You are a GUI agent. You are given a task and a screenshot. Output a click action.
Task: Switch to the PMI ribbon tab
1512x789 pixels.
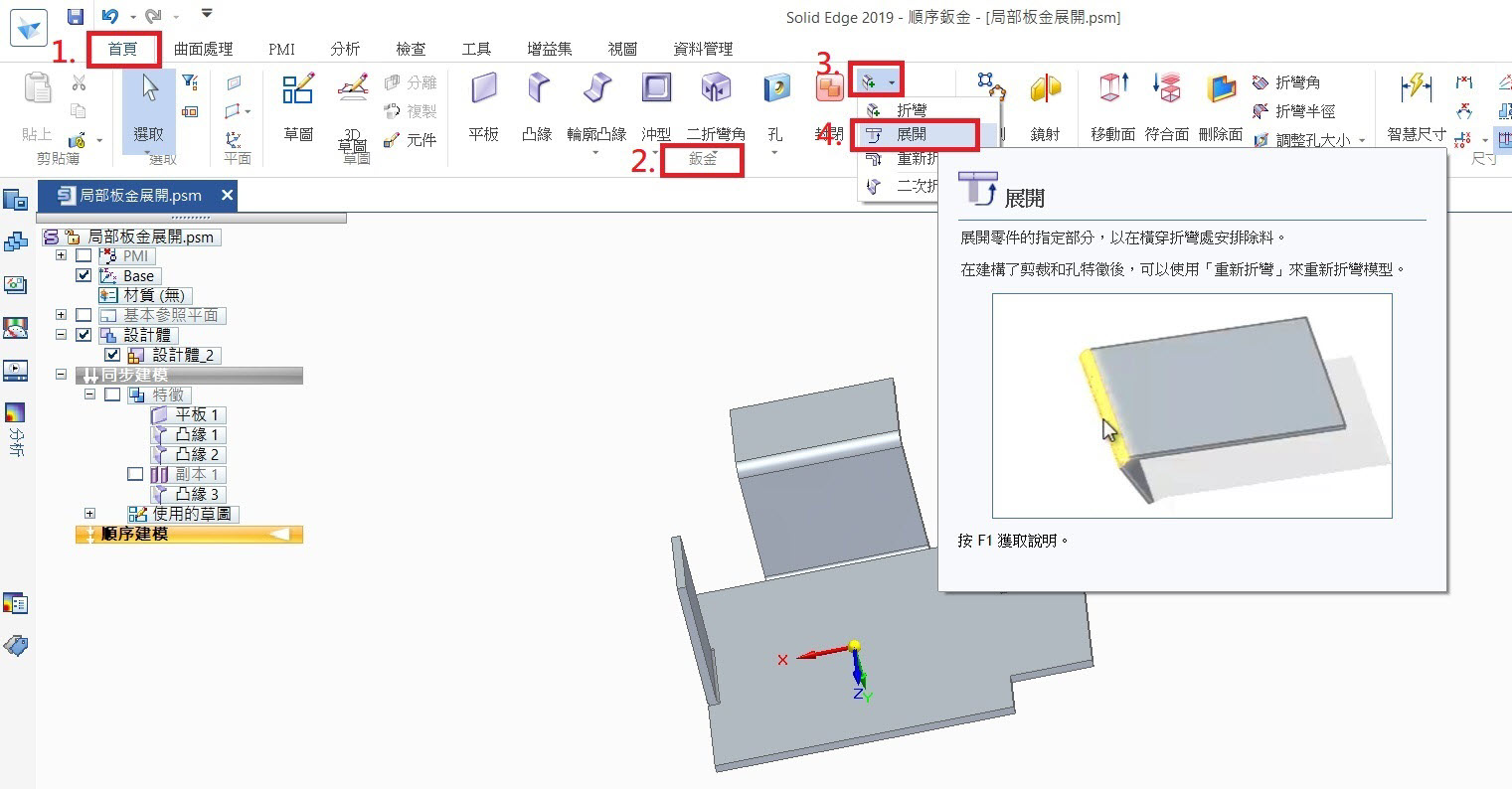(x=281, y=49)
